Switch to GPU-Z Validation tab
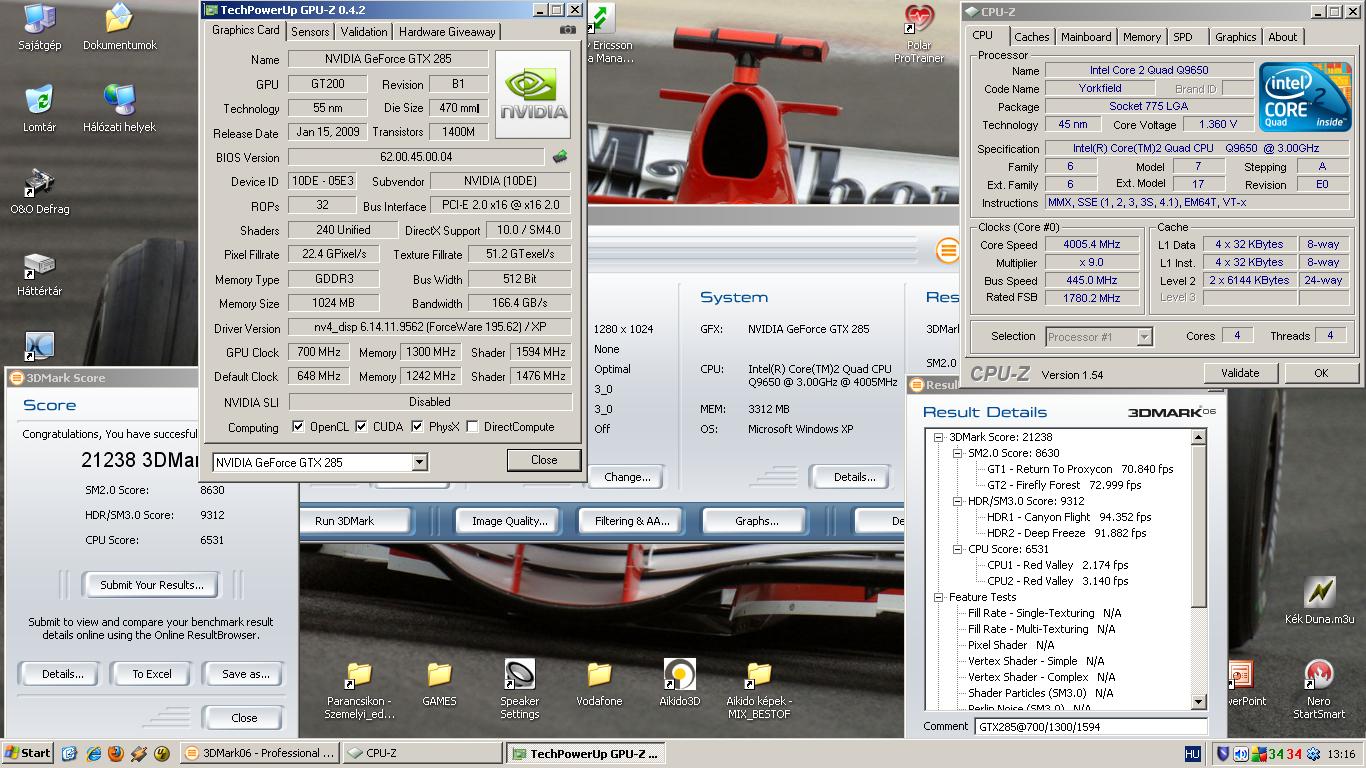The image size is (1366, 768). [364, 32]
